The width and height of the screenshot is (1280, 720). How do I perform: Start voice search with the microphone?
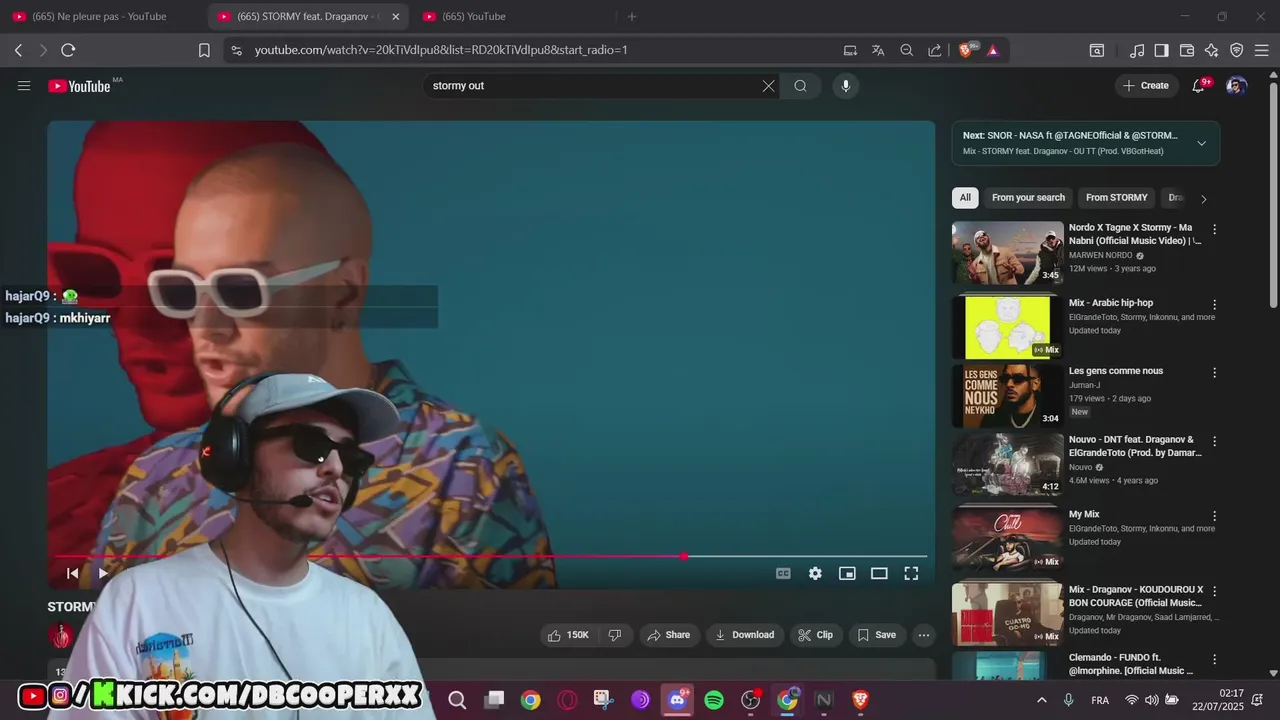click(845, 86)
